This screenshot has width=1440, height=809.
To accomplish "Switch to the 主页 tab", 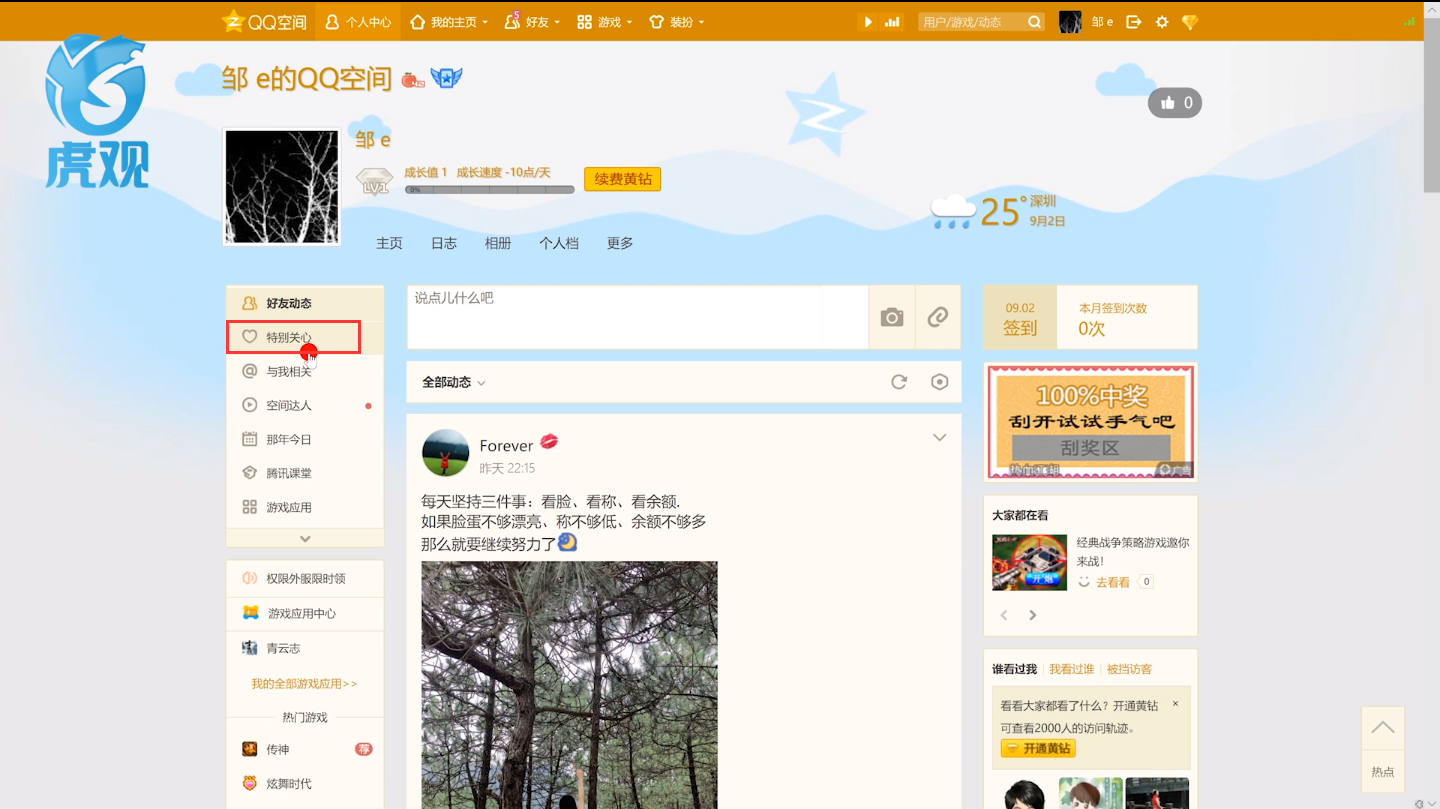I will click(x=389, y=243).
